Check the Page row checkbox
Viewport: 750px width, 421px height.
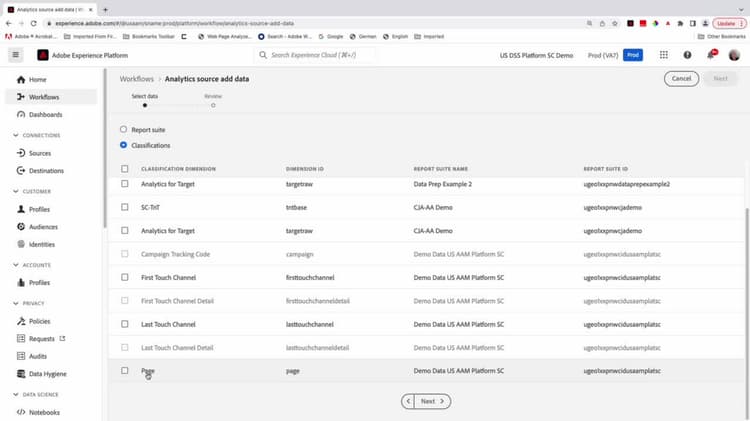pos(125,371)
